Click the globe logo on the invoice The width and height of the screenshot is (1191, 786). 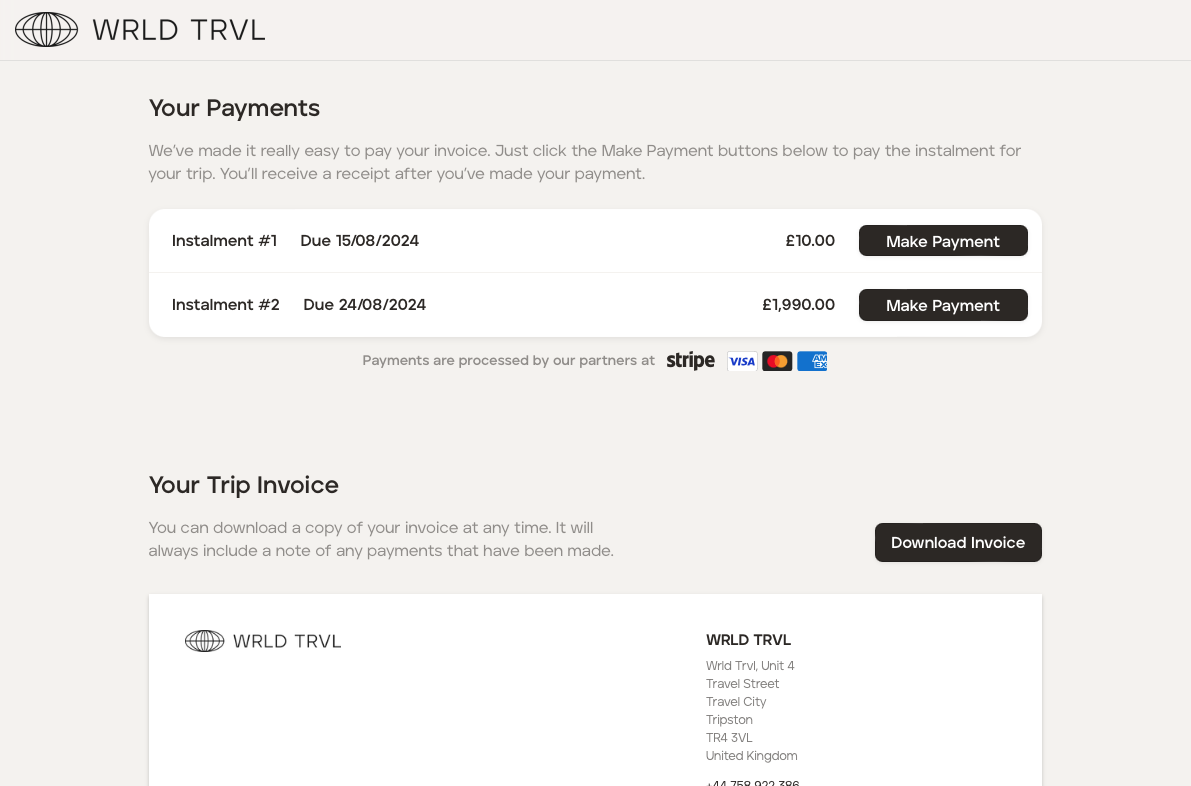tap(205, 641)
